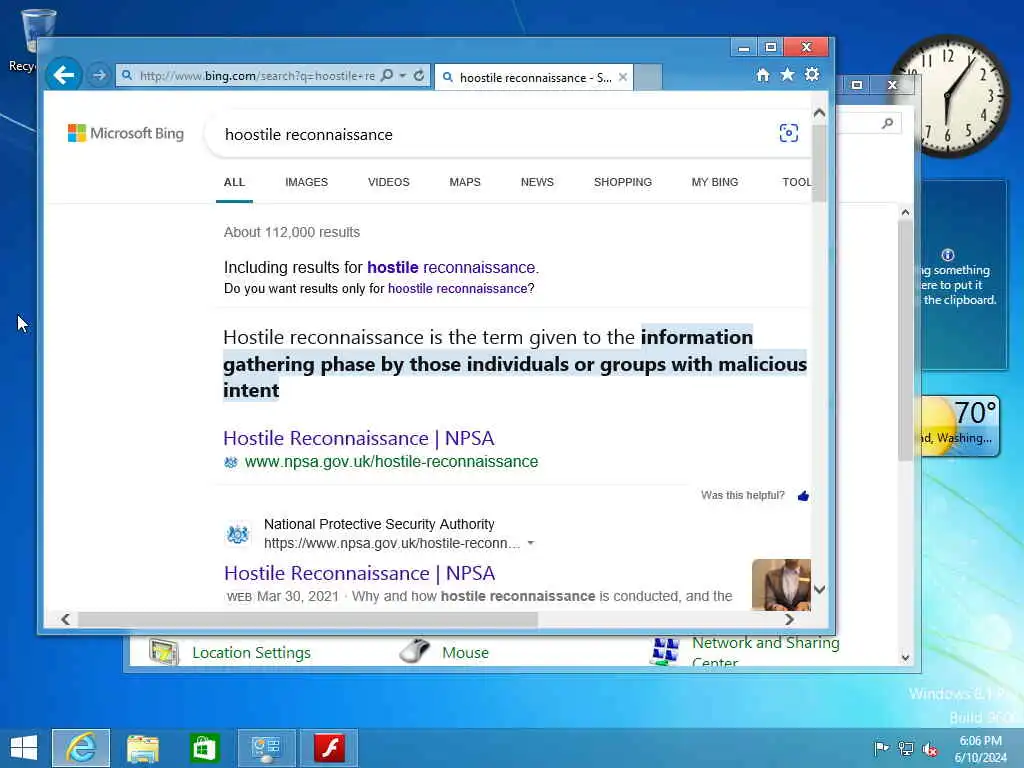Click the forward navigation arrow
The height and width of the screenshot is (768, 1024).
(x=99, y=76)
